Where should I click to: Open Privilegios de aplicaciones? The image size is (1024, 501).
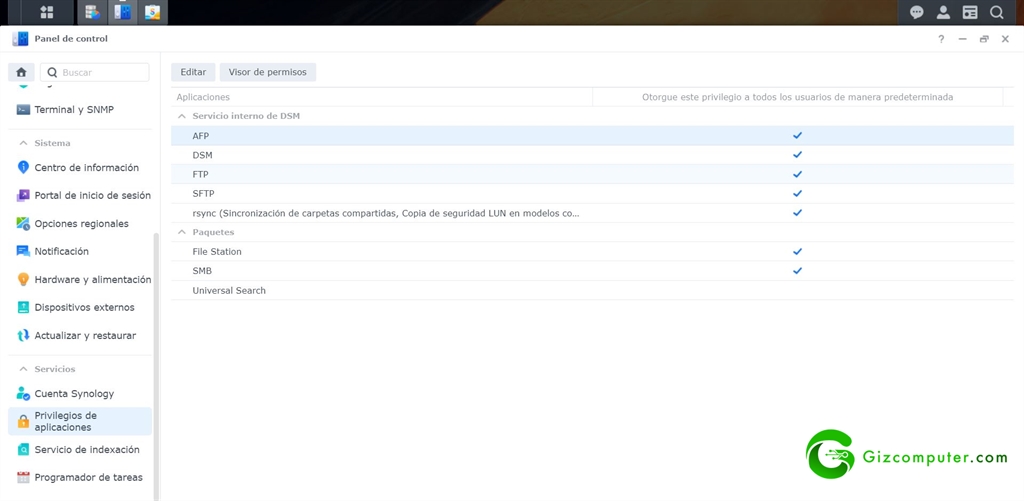[80, 421]
